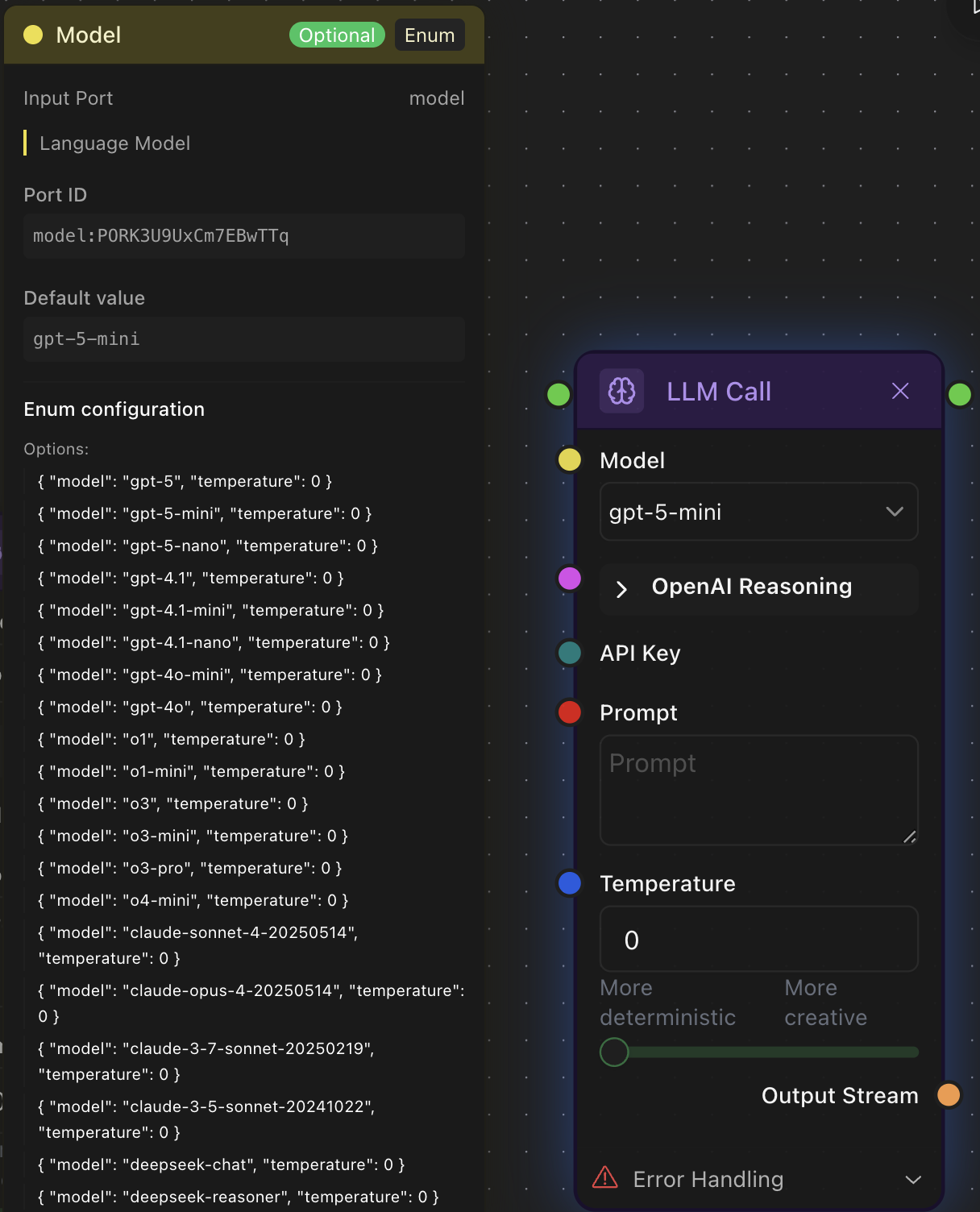Expand the Error Handling section

click(912, 1180)
